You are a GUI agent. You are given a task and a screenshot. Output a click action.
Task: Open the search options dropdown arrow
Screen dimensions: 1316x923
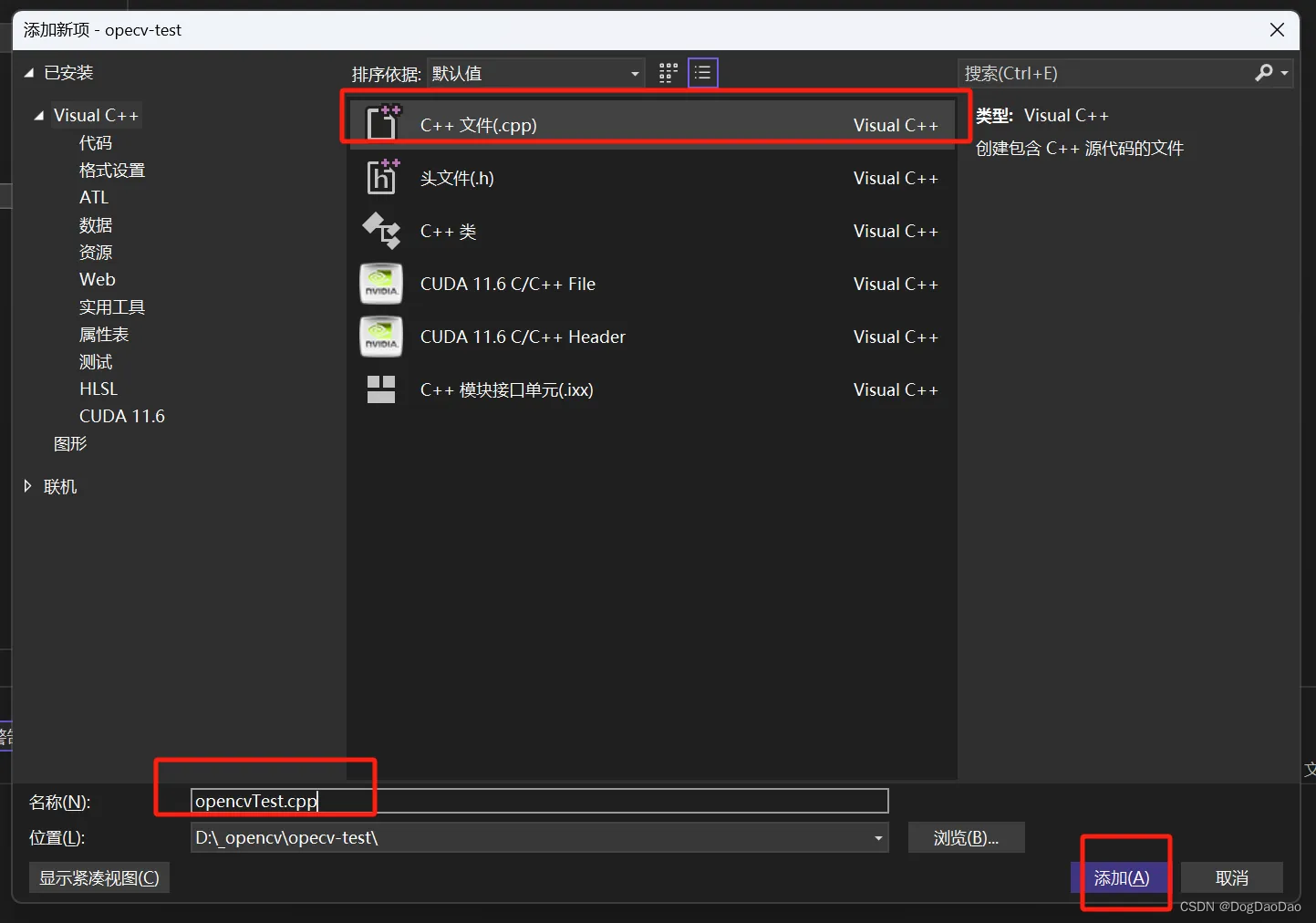(1284, 73)
